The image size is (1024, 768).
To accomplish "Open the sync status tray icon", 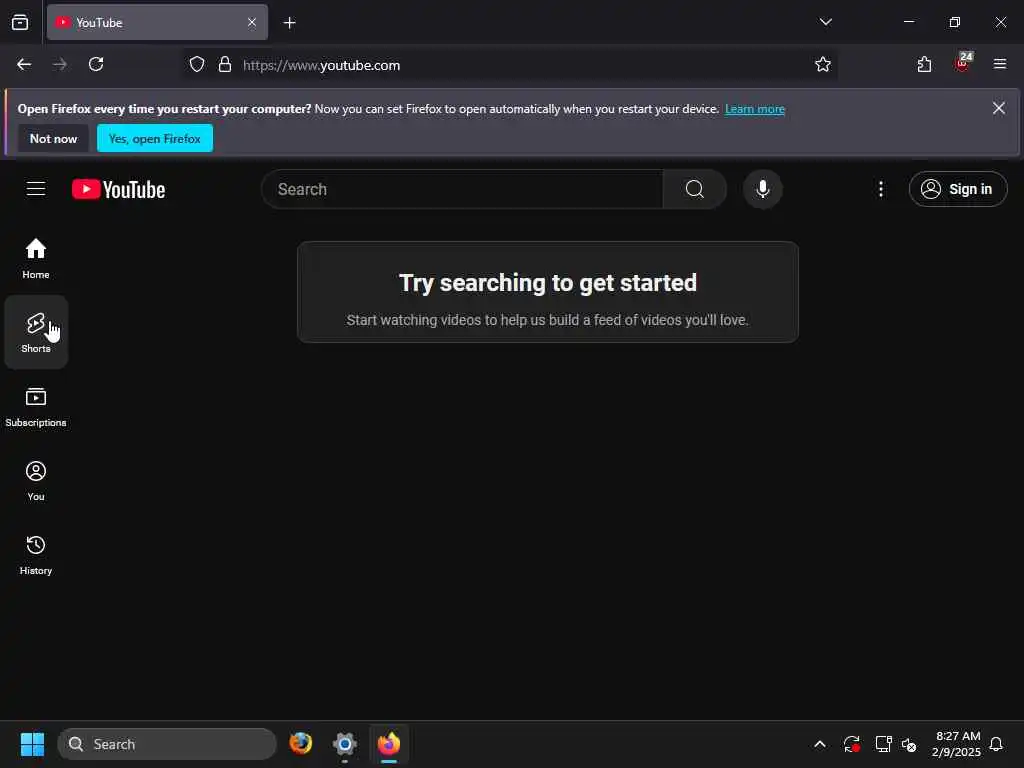I will click(x=852, y=744).
